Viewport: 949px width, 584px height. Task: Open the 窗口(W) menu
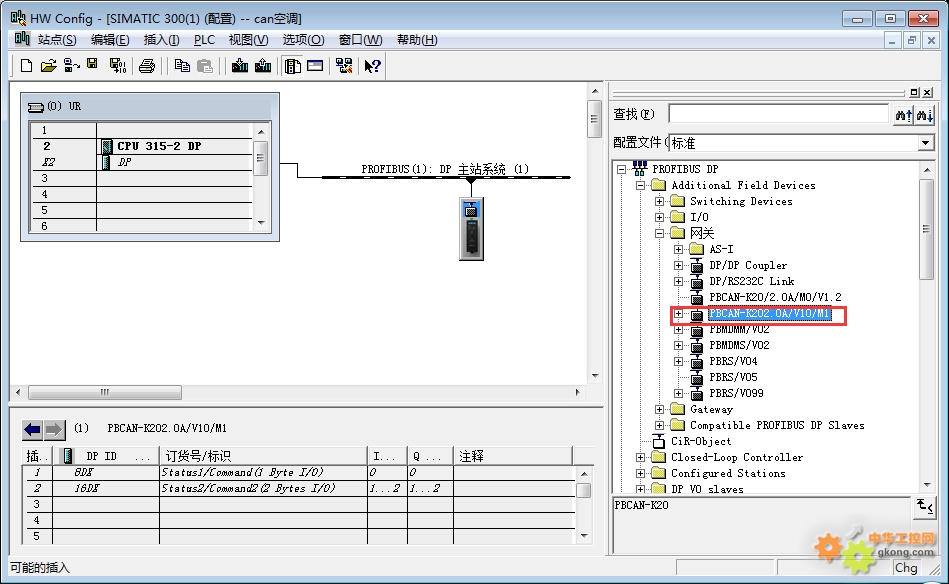pos(360,40)
